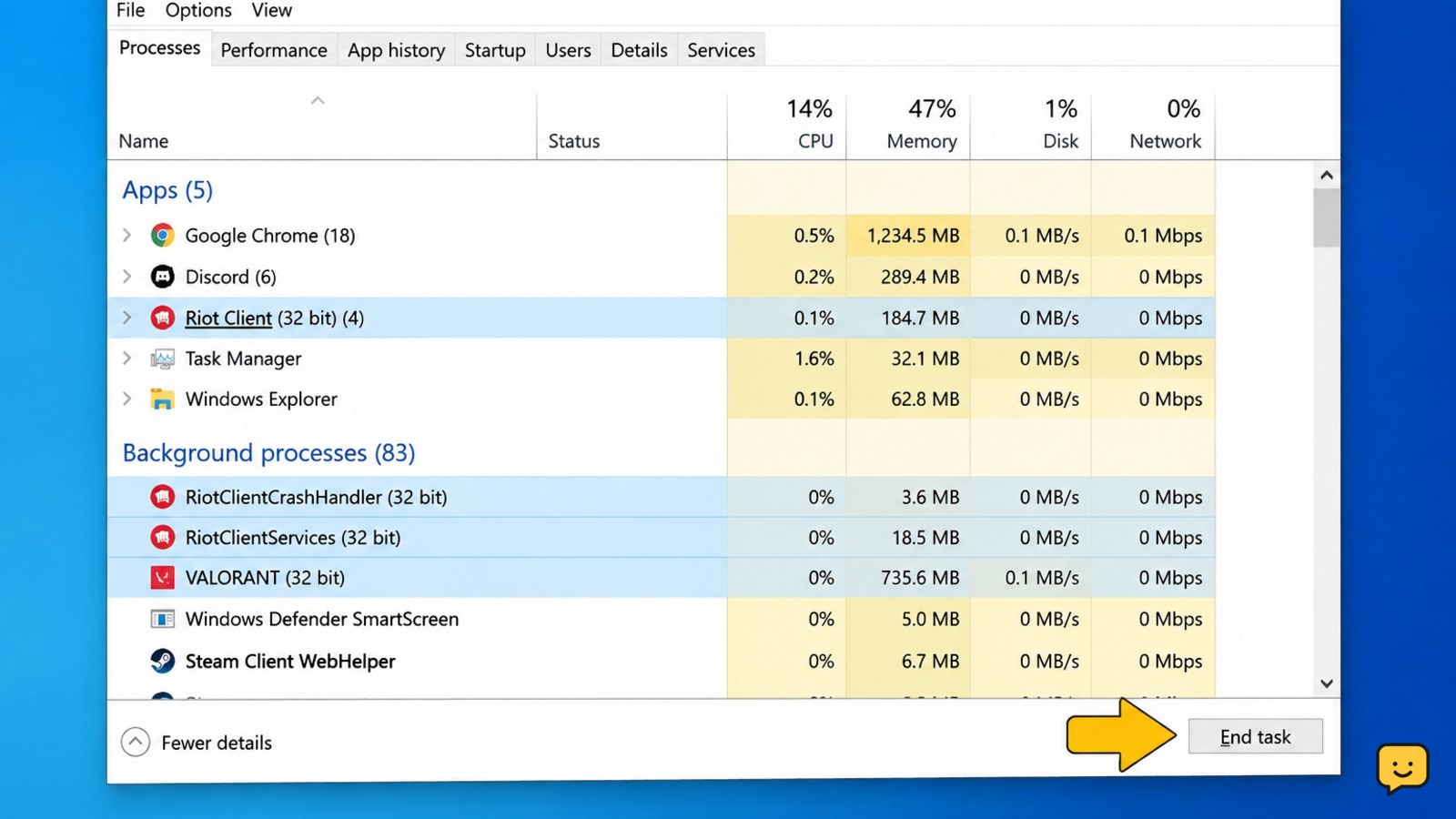Click the End task button

pos(1256,737)
